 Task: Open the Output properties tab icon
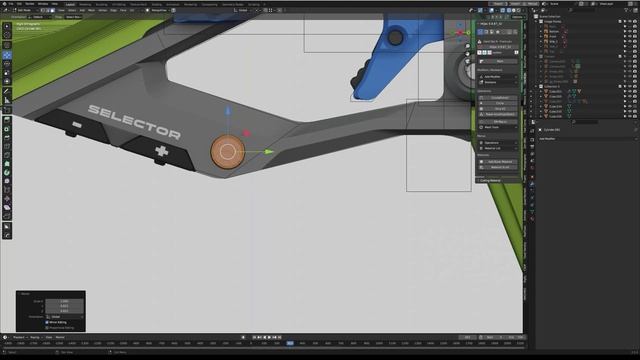tap(532, 139)
